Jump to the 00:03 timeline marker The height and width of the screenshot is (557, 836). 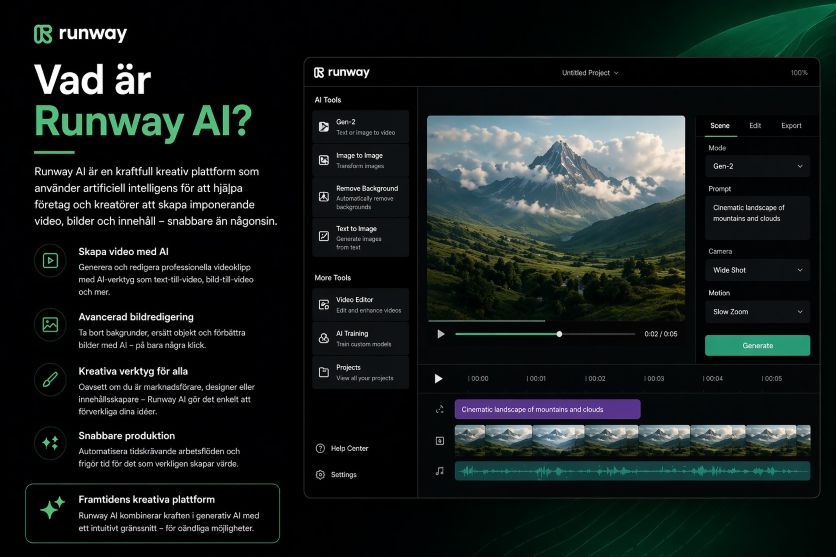(654, 378)
